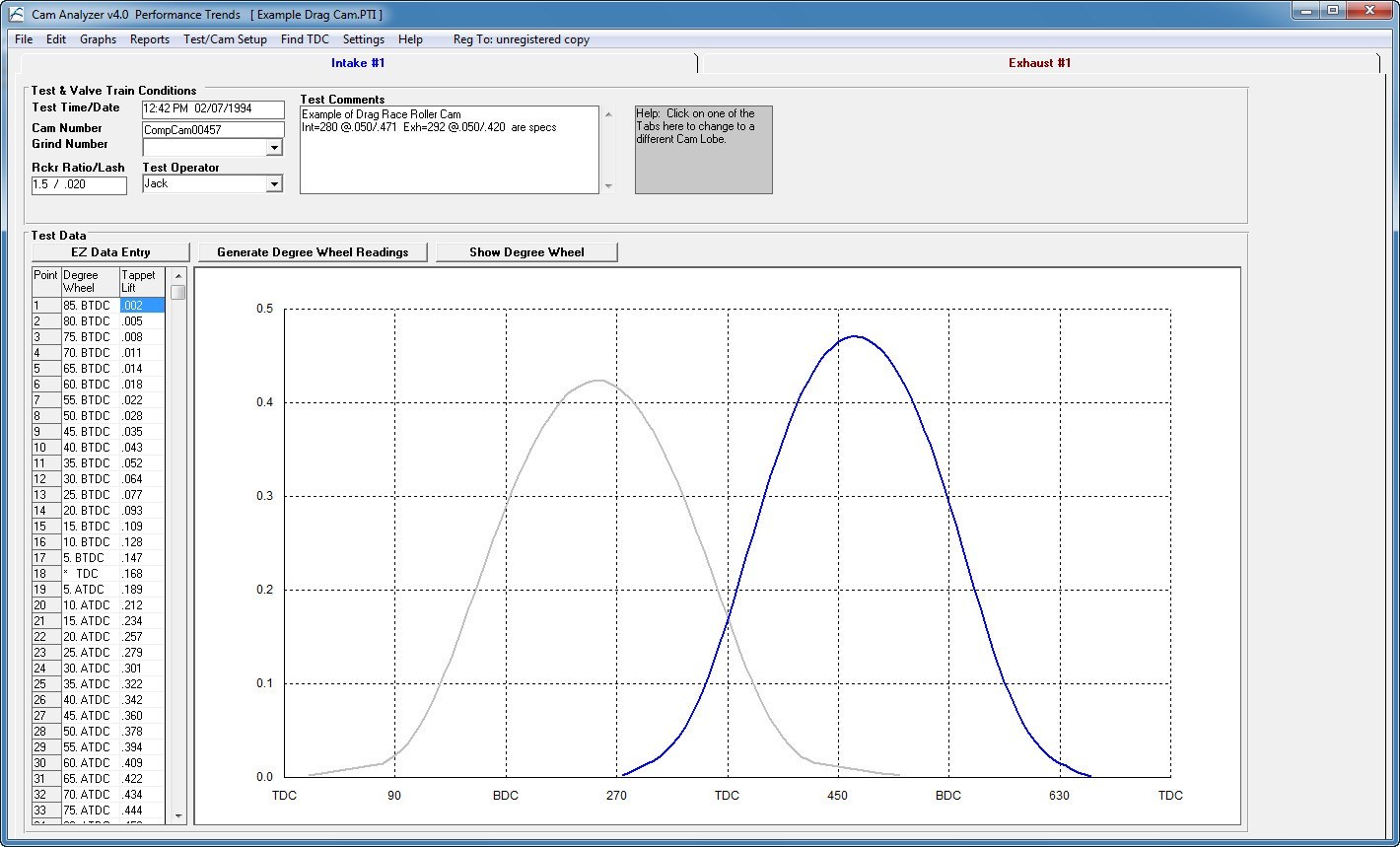Click the data table scroll up arrow
The height and width of the screenshot is (847, 1400).
tap(178, 276)
